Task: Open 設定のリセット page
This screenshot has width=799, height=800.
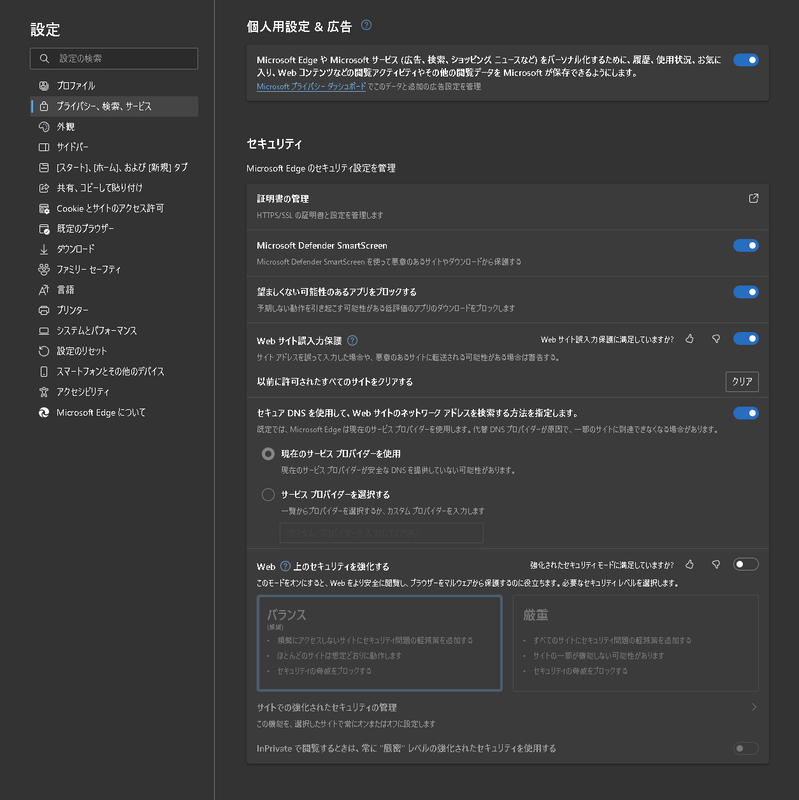Action: [x=114, y=351]
